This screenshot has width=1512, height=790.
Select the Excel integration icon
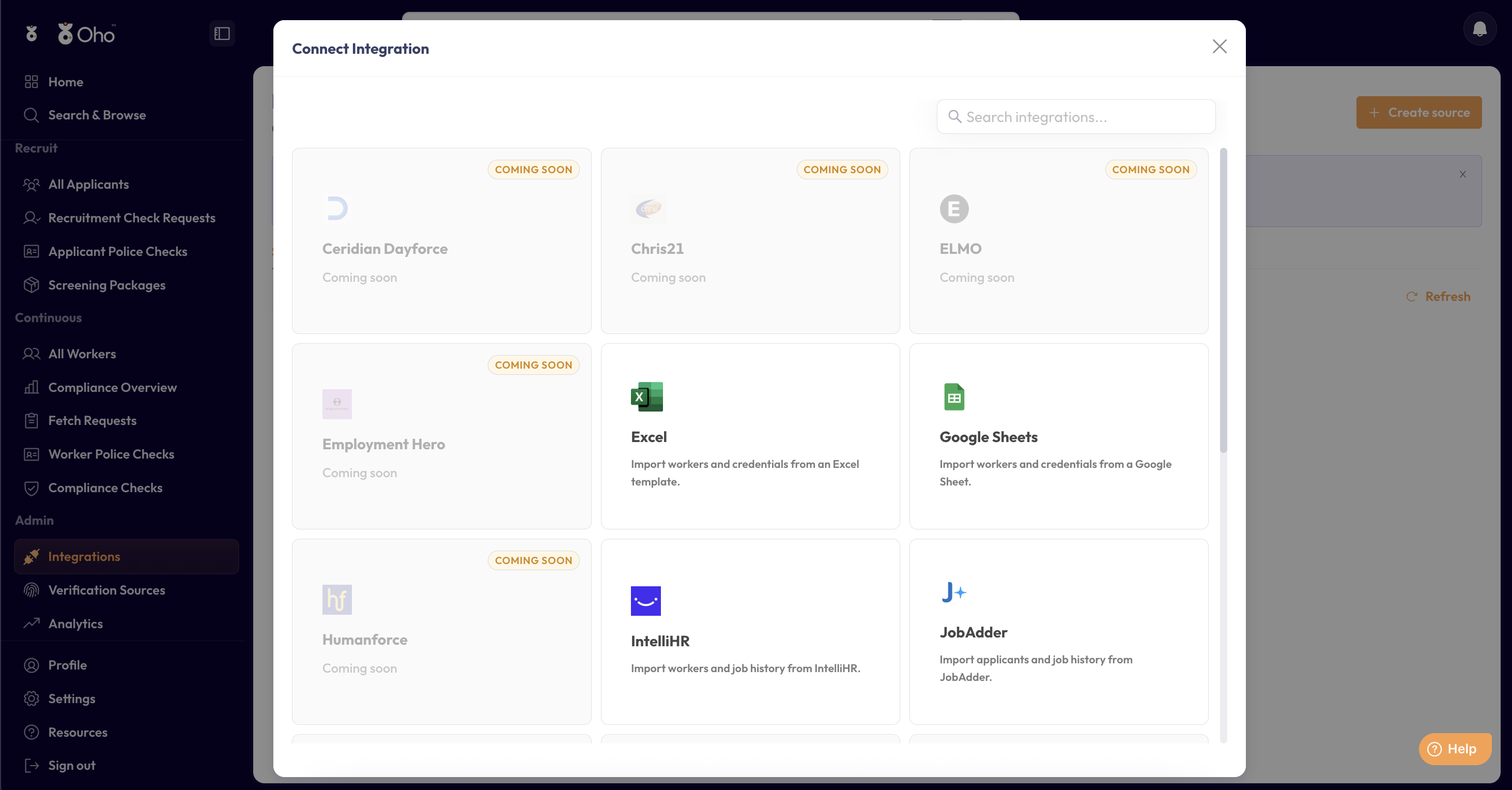pyautogui.click(x=646, y=397)
